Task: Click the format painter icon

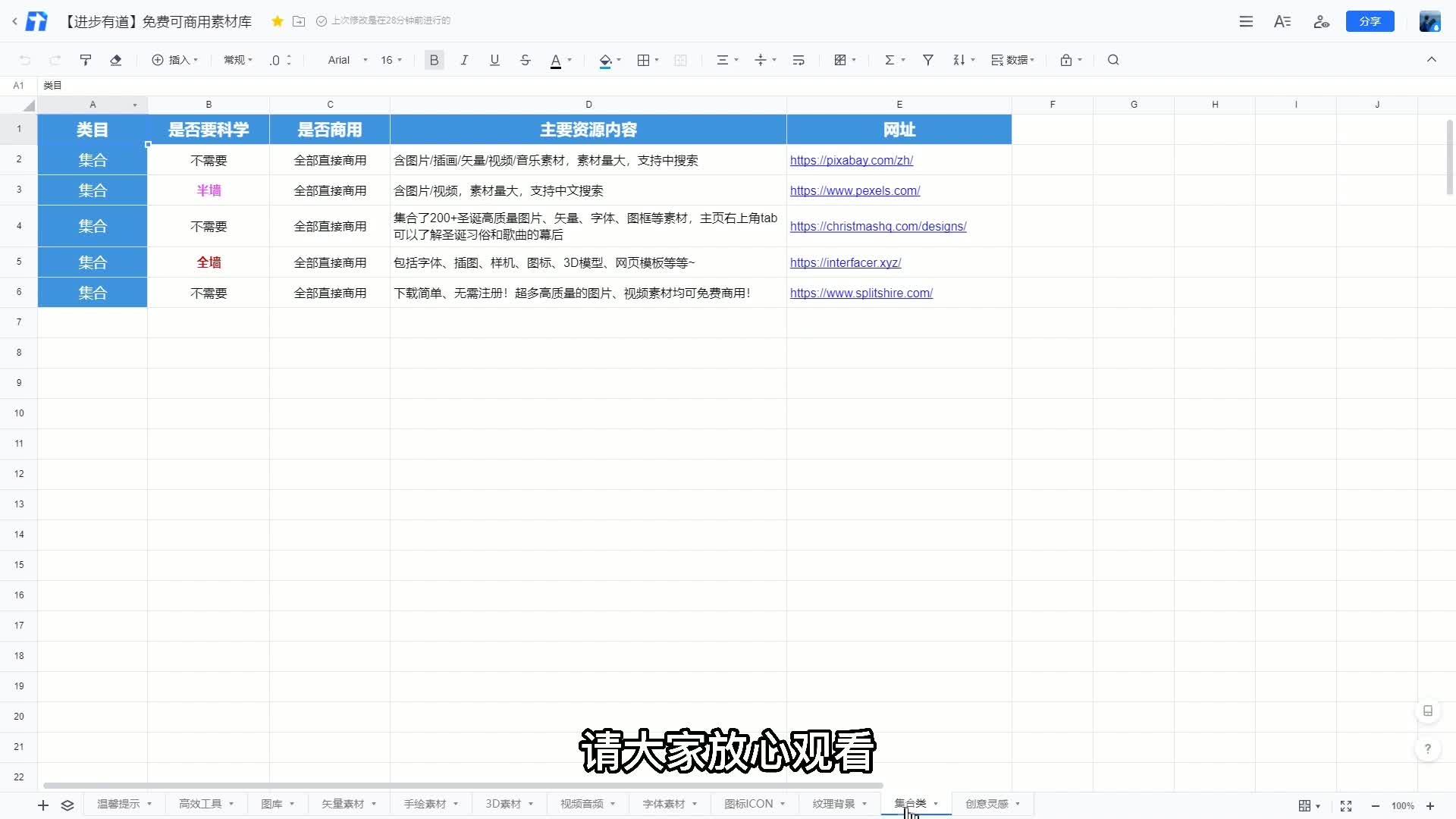Action: 86,60
